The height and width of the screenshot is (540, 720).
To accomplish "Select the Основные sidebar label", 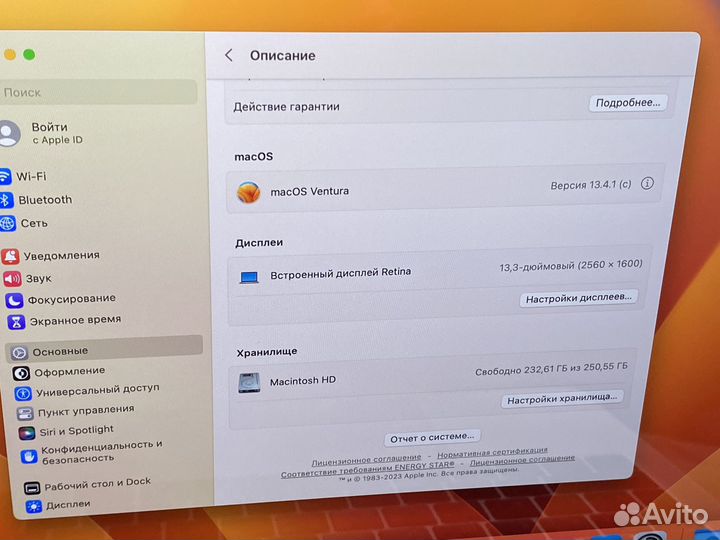I will pos(60,352).
